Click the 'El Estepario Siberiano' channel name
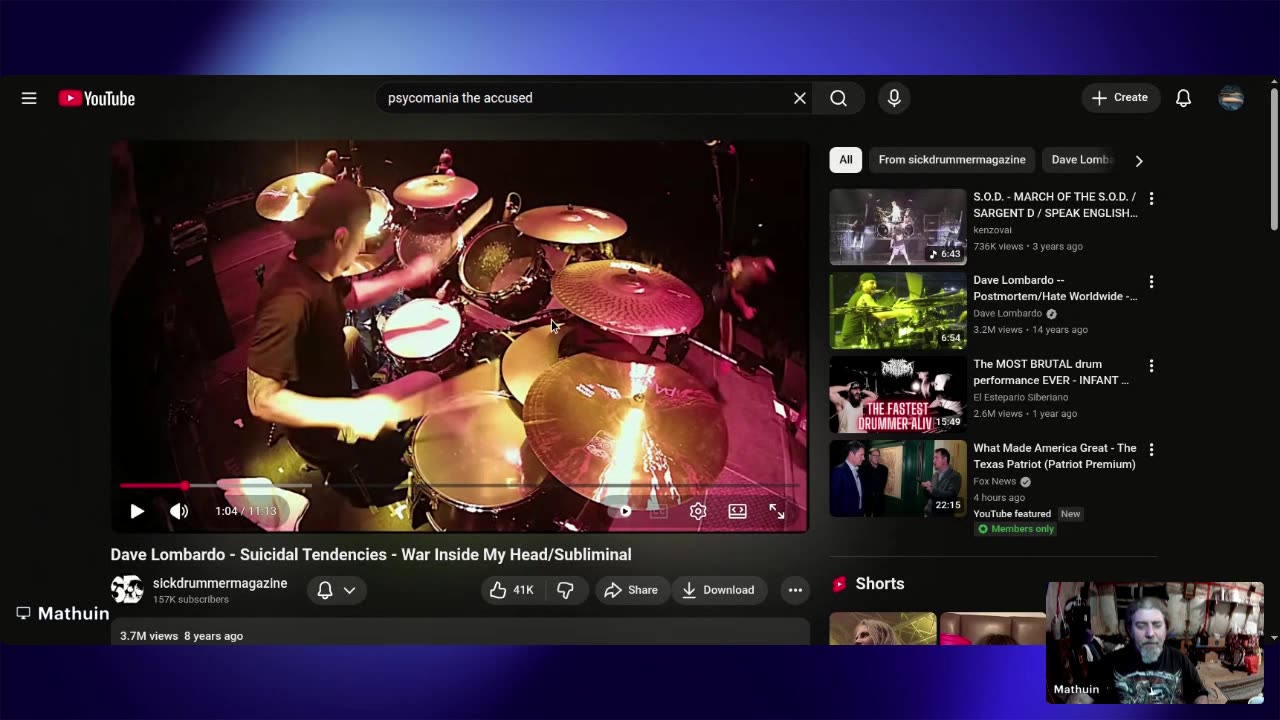 point(1020,397)
